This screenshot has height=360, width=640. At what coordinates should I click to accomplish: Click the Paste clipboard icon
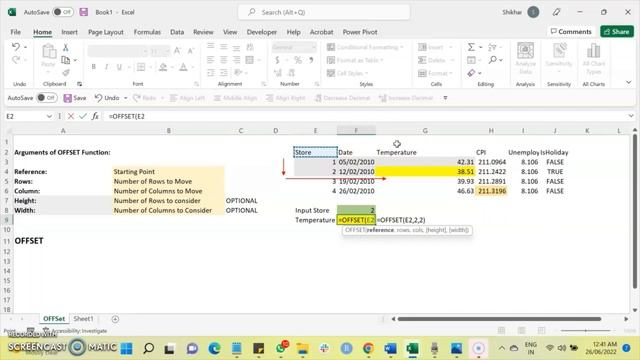tap(49, 52)
